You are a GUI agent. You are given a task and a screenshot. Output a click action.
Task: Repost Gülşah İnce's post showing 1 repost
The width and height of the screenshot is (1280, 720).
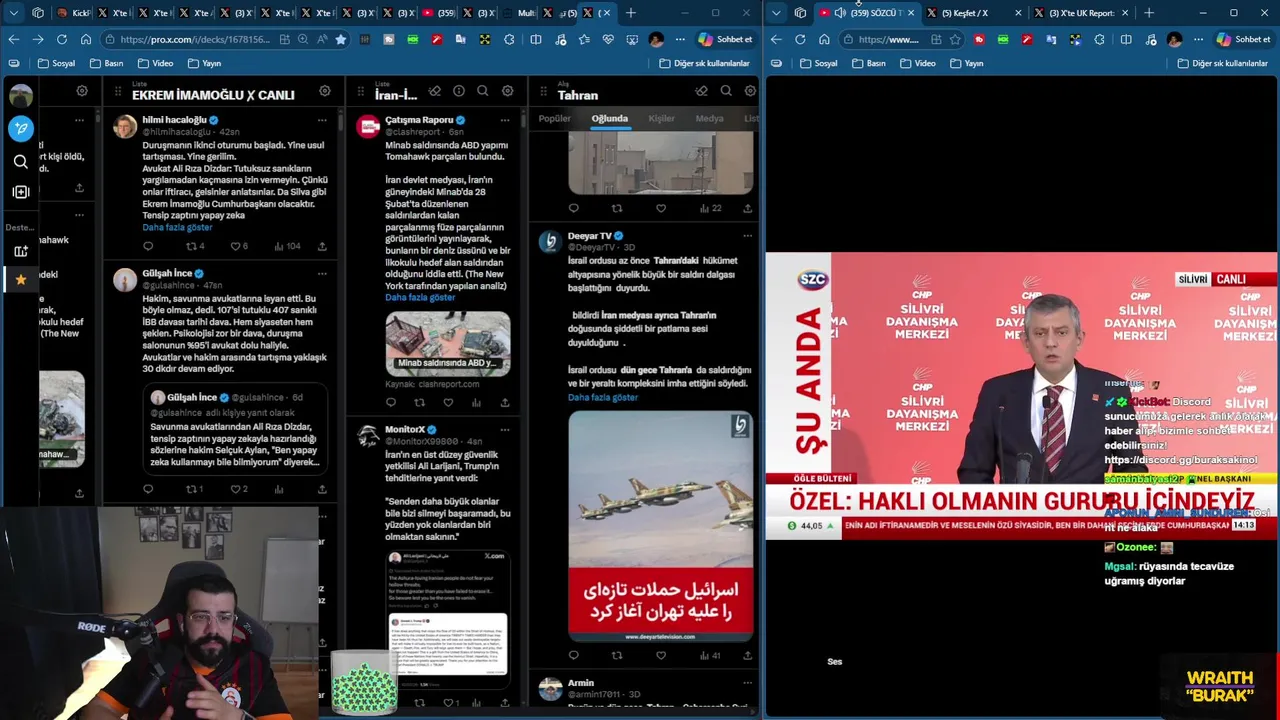(194, 489)
